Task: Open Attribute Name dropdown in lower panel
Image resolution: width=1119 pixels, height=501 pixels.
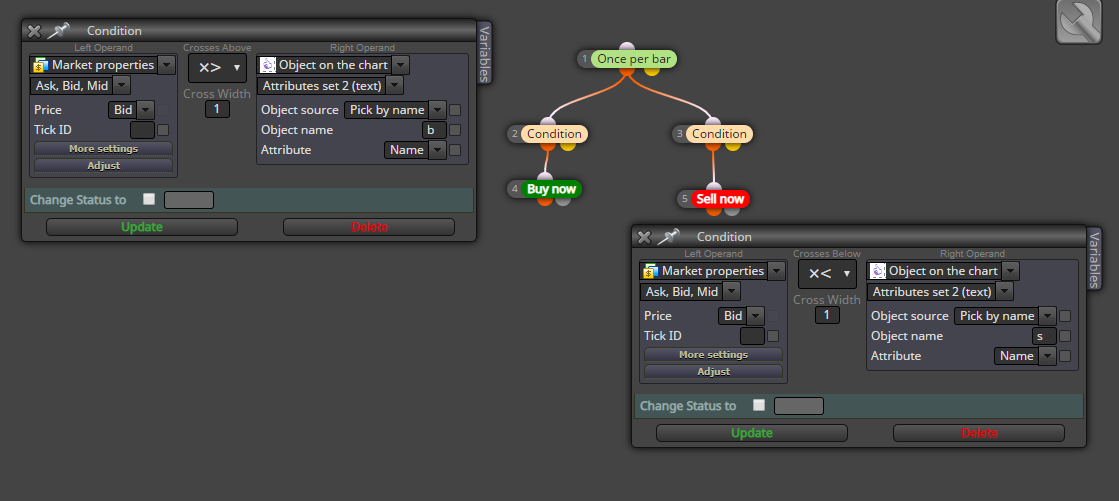Action: (x=1048, y=356)
